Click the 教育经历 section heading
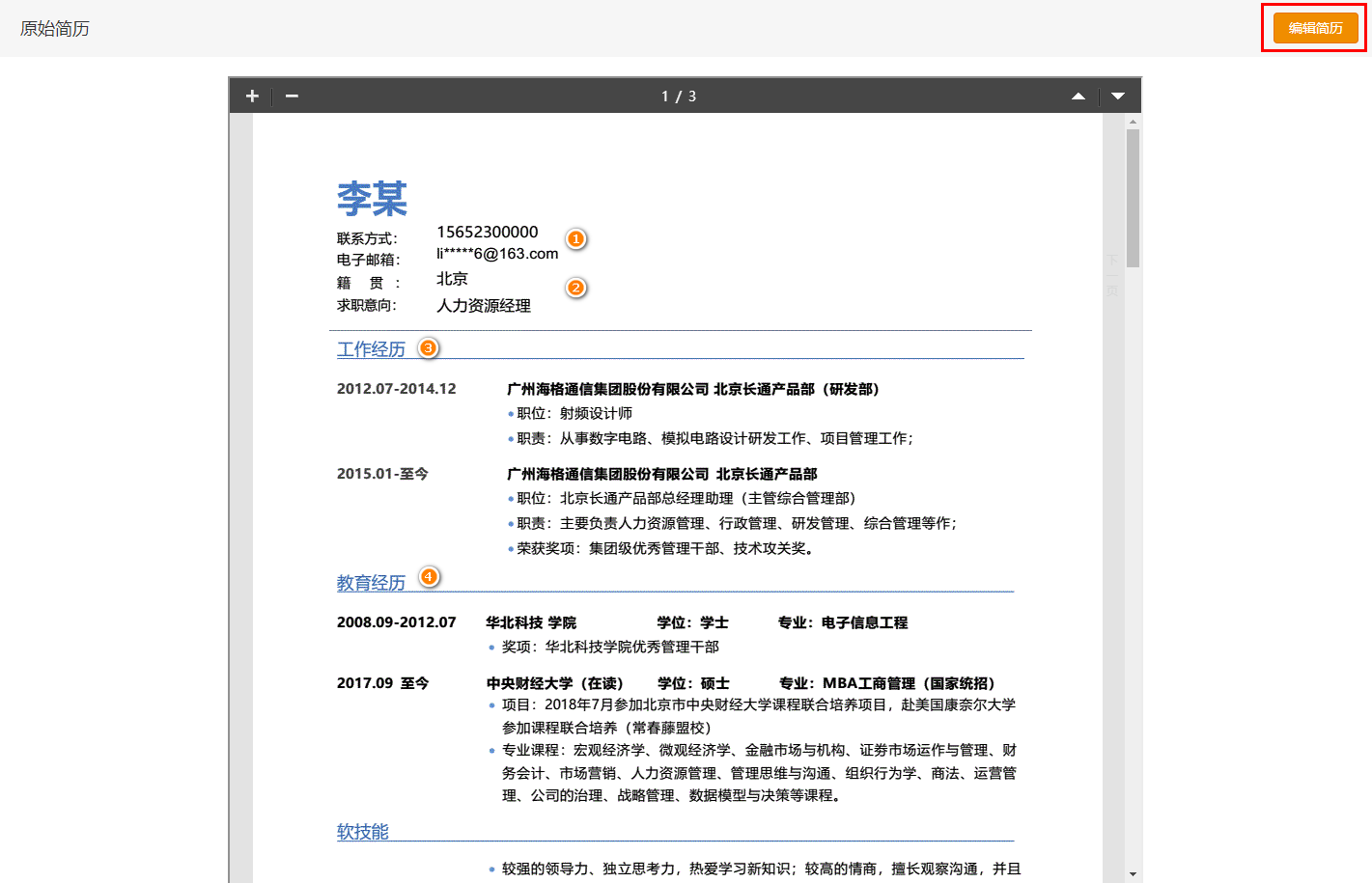Screen dimensions: 1372x883 [x=371, y=583]
